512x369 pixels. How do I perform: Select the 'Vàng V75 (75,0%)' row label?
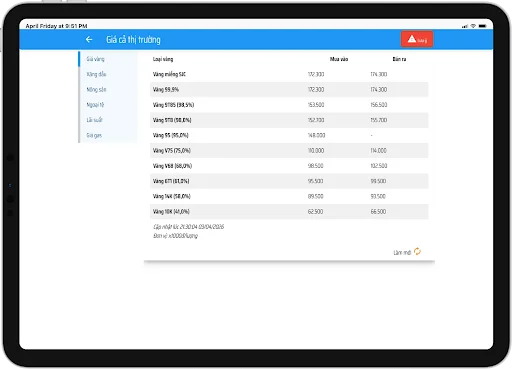coord(172,151)
